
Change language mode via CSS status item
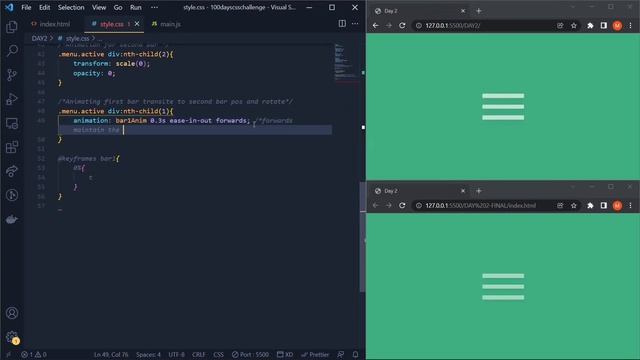coord(218,355)
